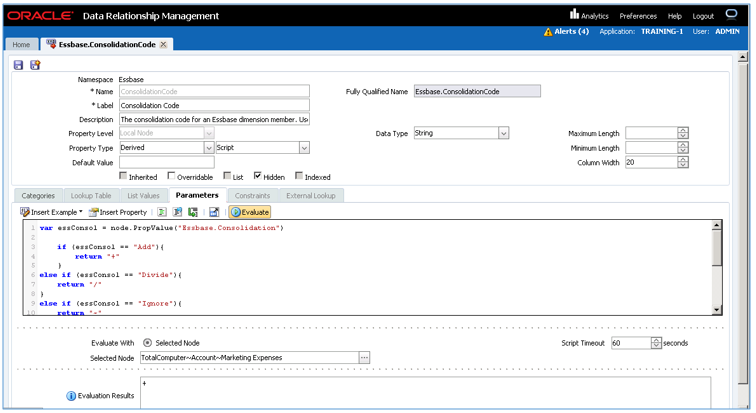Switch to the List Values tab
Viewport: 756px width, 413px height.
pyautogui.click(x=143, y=196)
